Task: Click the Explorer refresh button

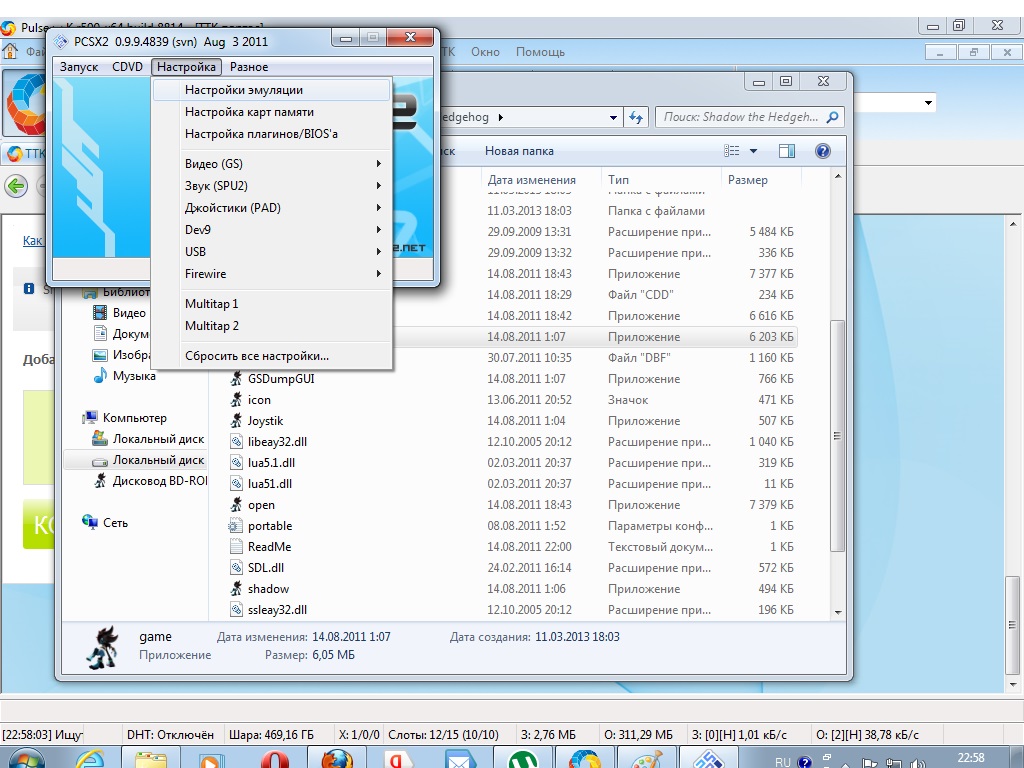Action: (x=636, y=118)
